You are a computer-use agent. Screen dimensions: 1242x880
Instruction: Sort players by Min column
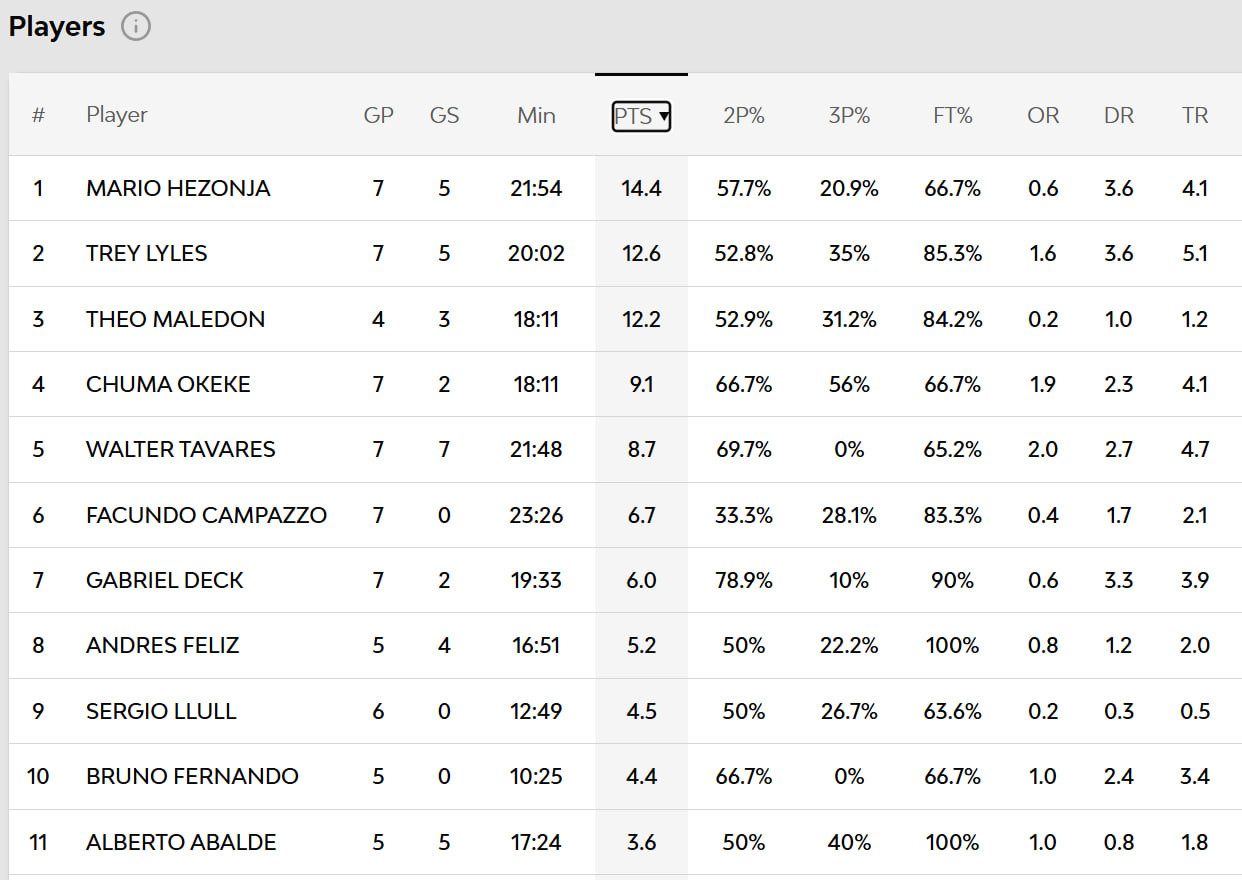click(x=536, y=116)
